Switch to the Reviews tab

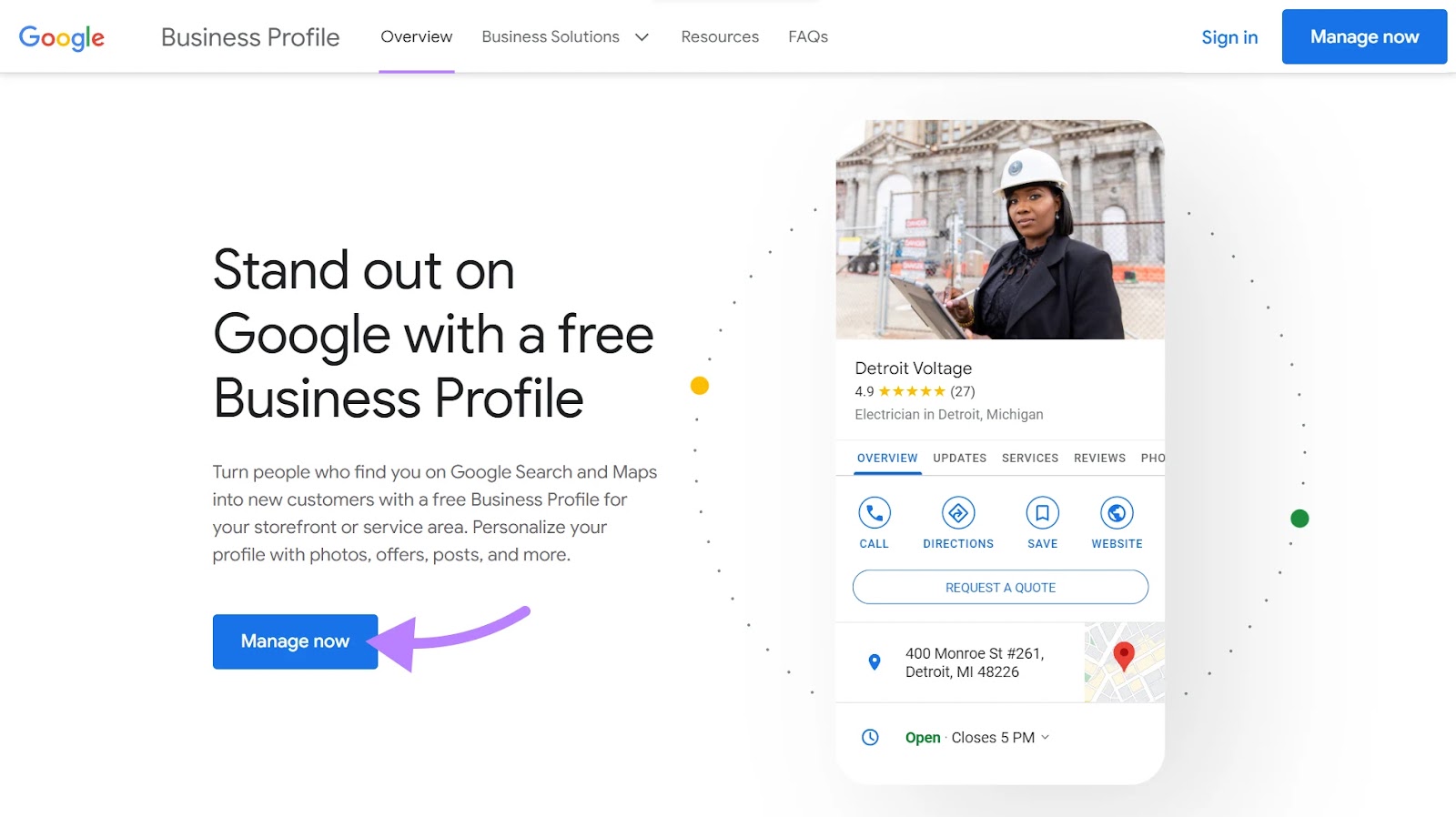pyautogui.click(x=1099, y=458)
